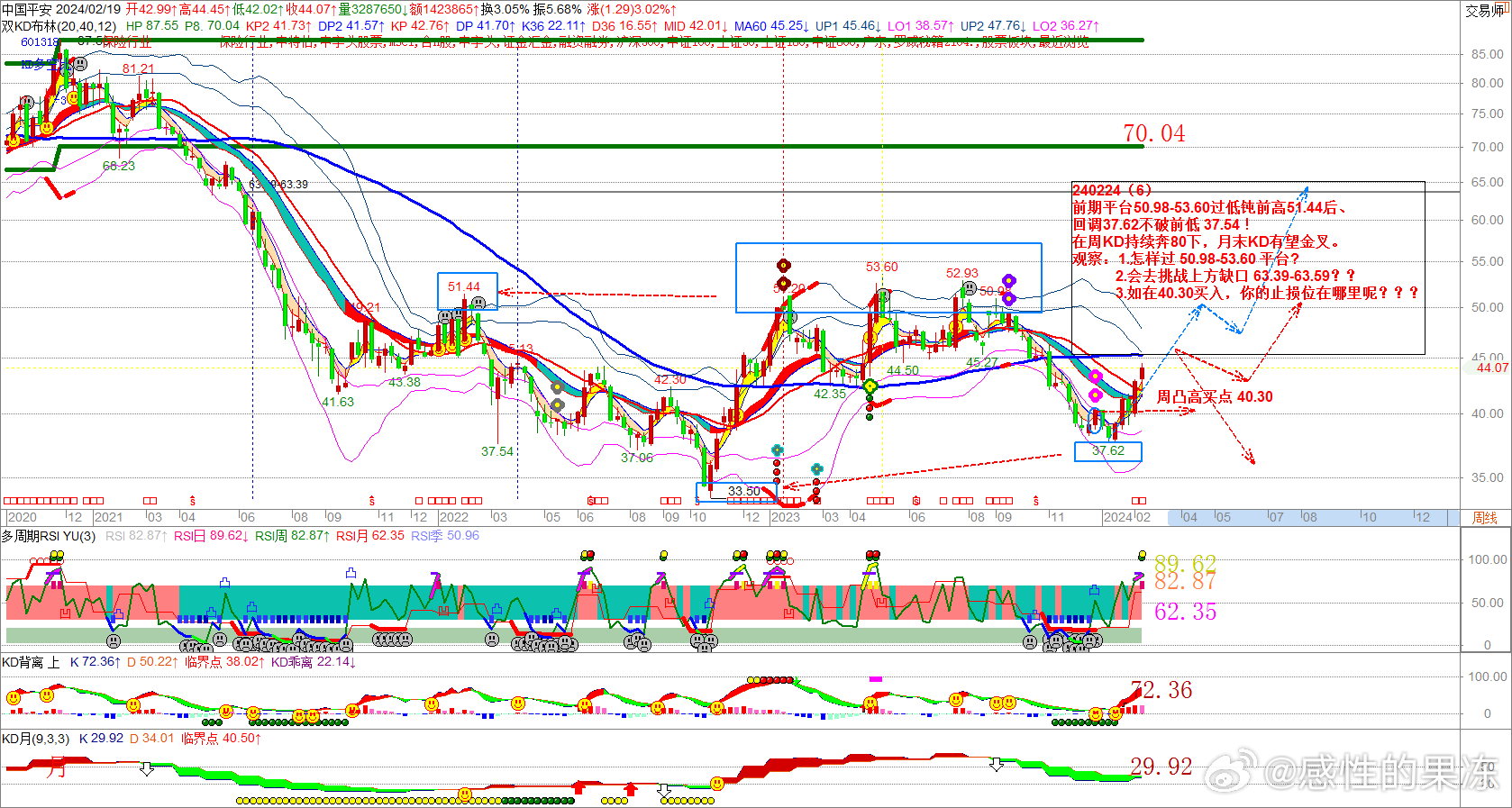Screen dimensions: 1512x808
Task: Click the 41.63 trough label
Action: pos(338,403)
